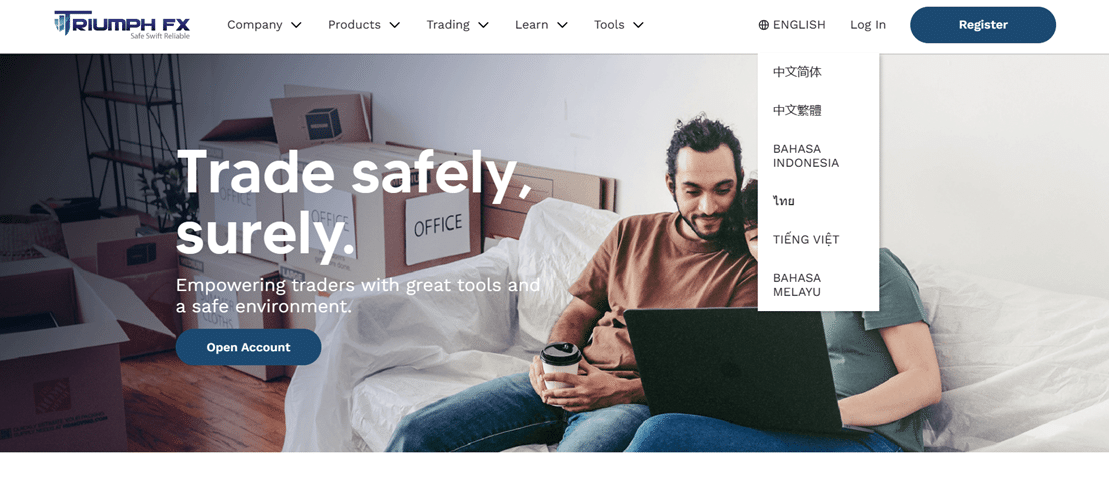This screenshot has height=498, width=1109.
Task: Choose Bahasa Melayu language
Action: coord(797,284)
